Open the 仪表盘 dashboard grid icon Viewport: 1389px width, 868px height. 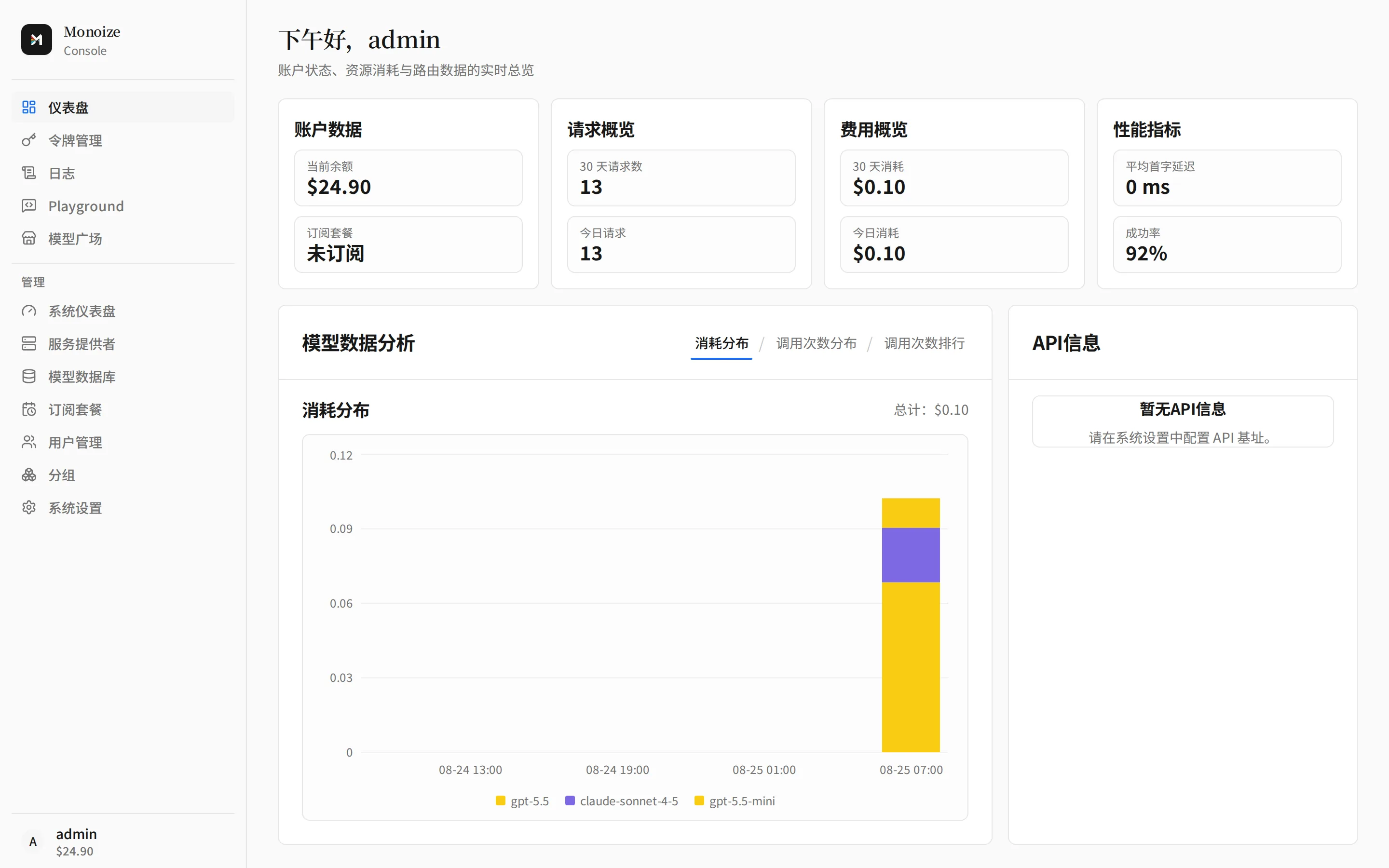pyautogui.click(x=29, y=108)
